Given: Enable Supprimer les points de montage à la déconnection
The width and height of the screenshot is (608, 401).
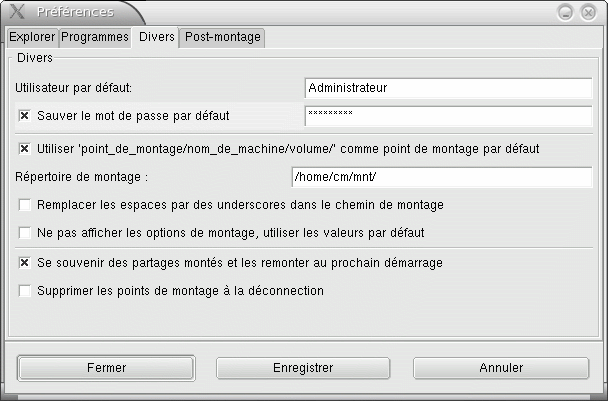Looking at the screenshot, I should point(25,291).
